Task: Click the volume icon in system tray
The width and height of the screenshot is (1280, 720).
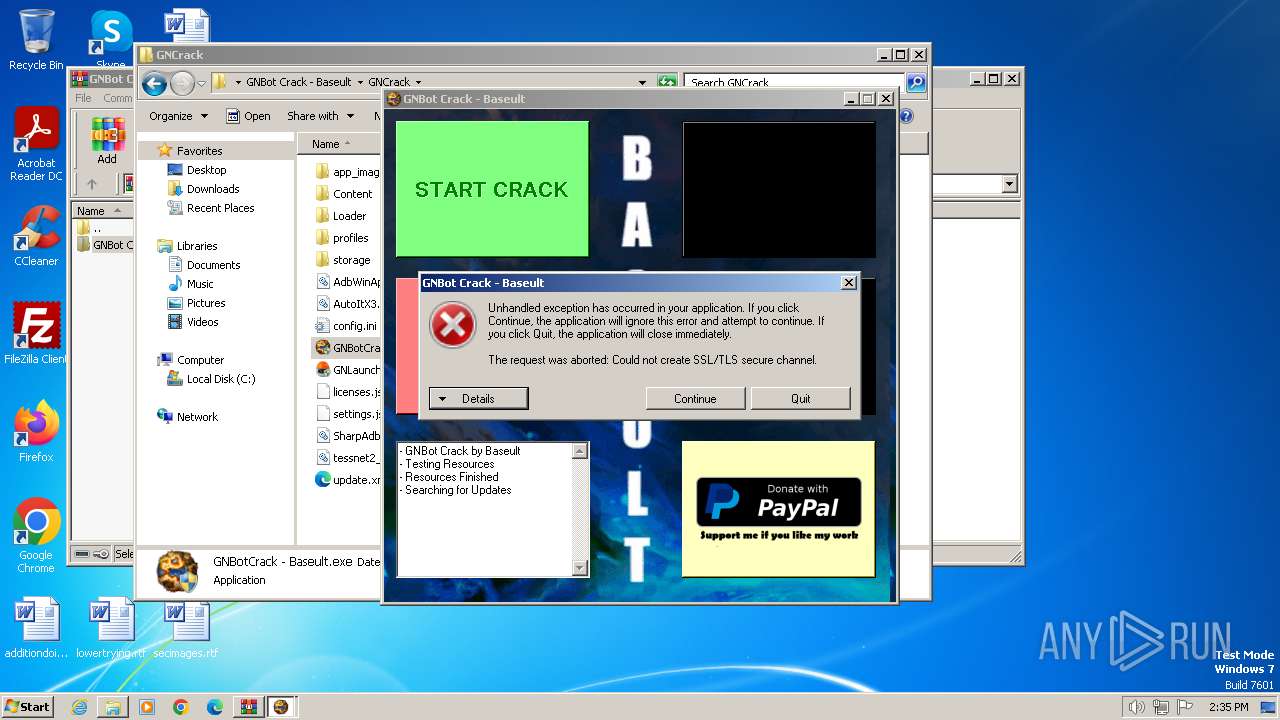Action: [x=1136, y=707]
